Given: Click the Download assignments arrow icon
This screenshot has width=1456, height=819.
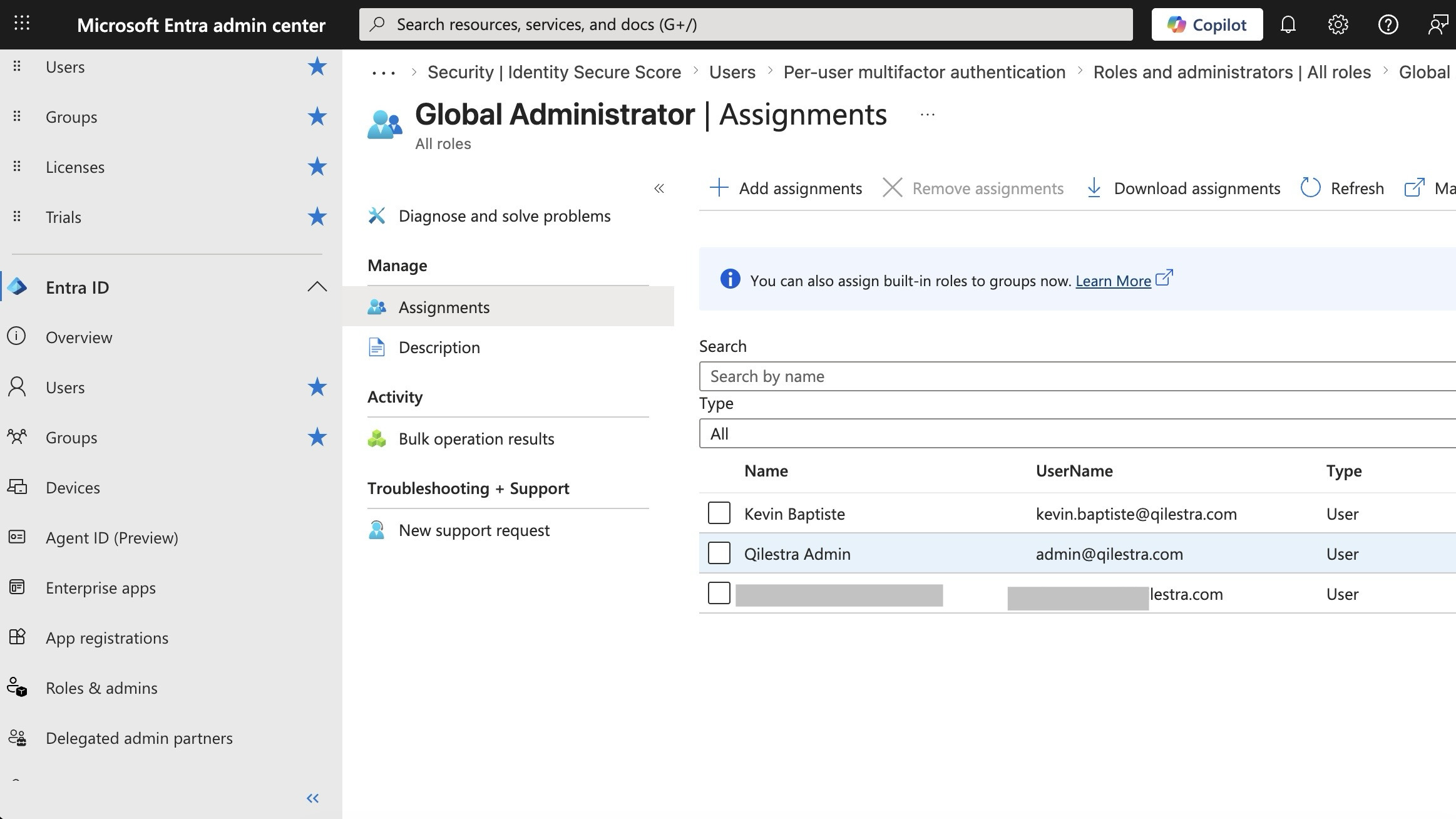Looking at the screenshot, I should 1094,188.
